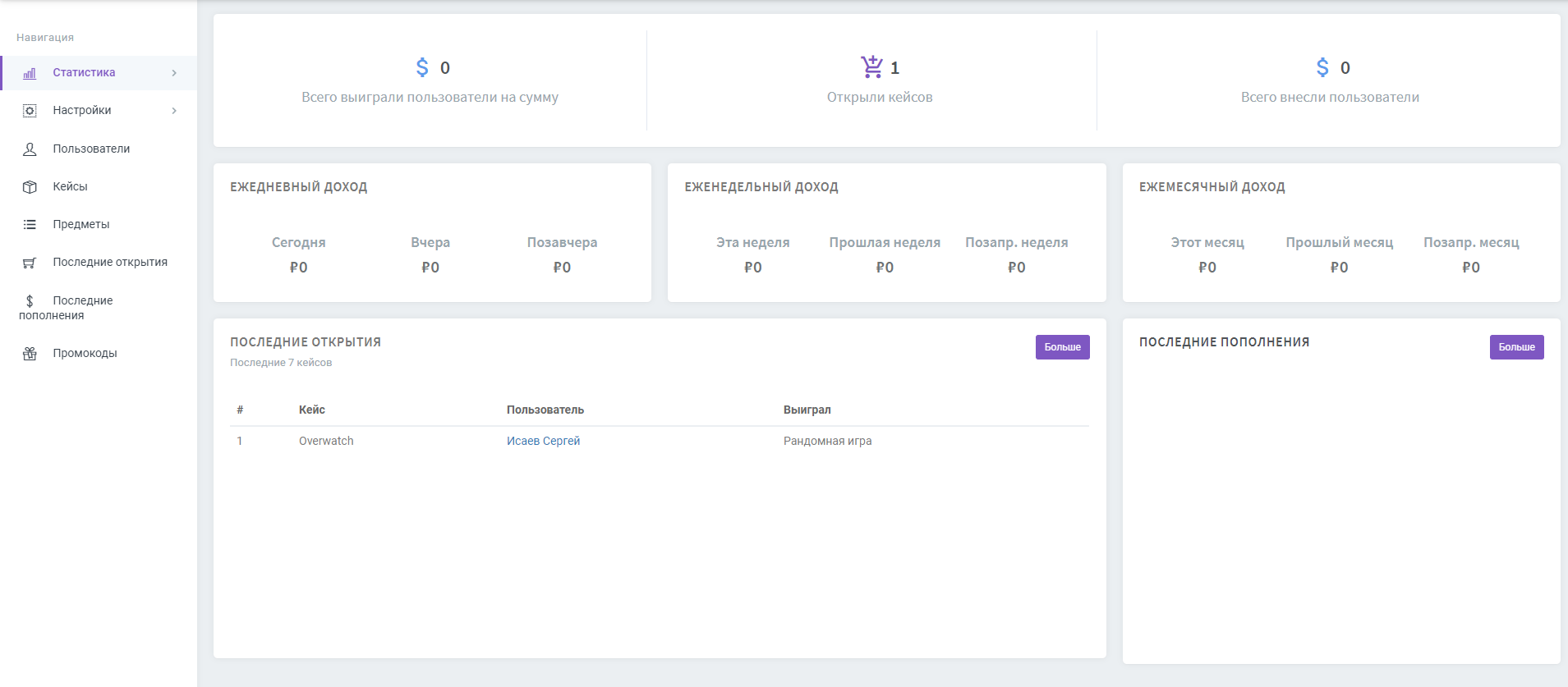Click dollar icon above Всего внесли пользователи
Screen dimensions: 1568x687
click(1322, 67)
